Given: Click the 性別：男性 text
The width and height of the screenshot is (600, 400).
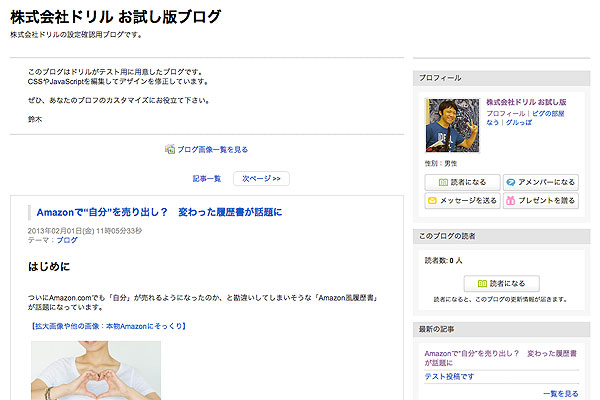Looking at the screenshot, I should (x=441, y=163).
